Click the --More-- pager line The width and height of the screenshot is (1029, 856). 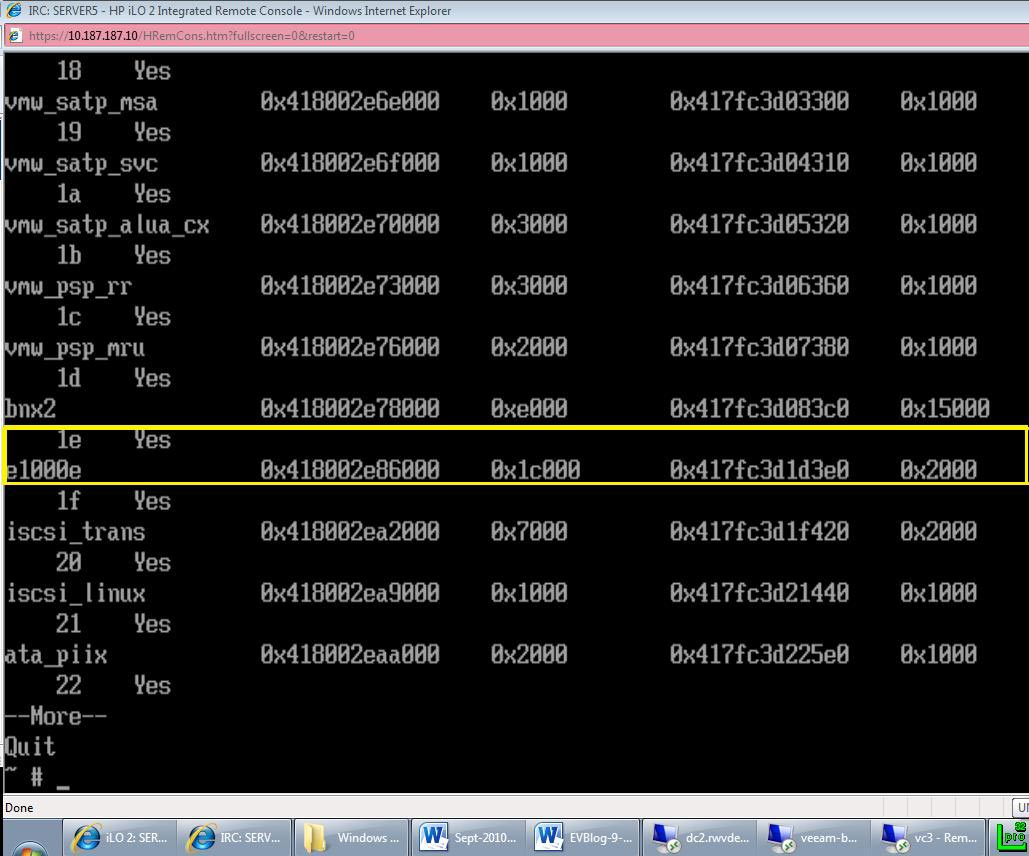56,717
